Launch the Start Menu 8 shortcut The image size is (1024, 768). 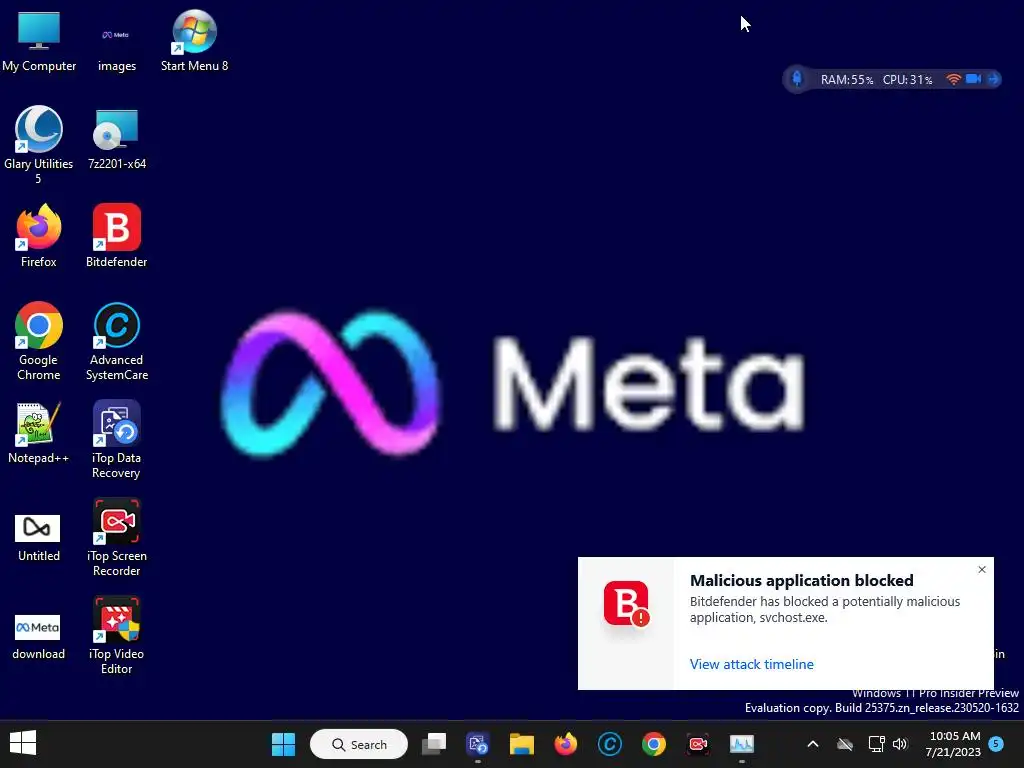click(194, 41)
